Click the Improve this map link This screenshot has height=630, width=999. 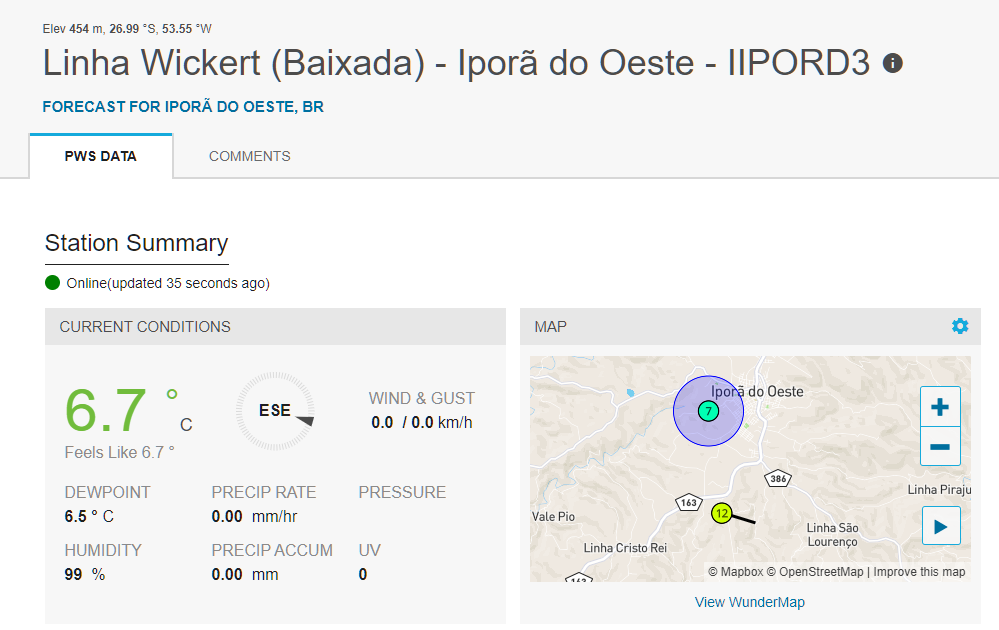(x=920, y=572)
